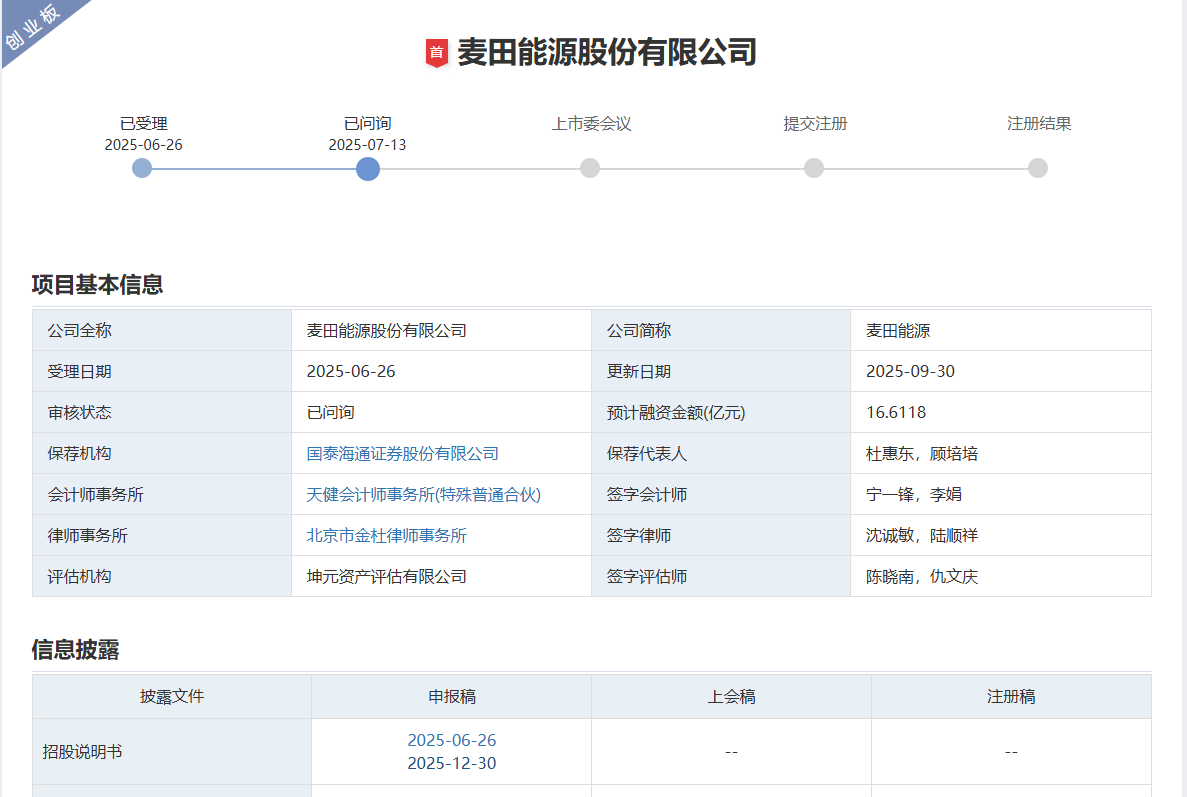The width and height of the screenshot is (1187, 797).
Task: Click the 申报稿 column header
Action: 452,696
